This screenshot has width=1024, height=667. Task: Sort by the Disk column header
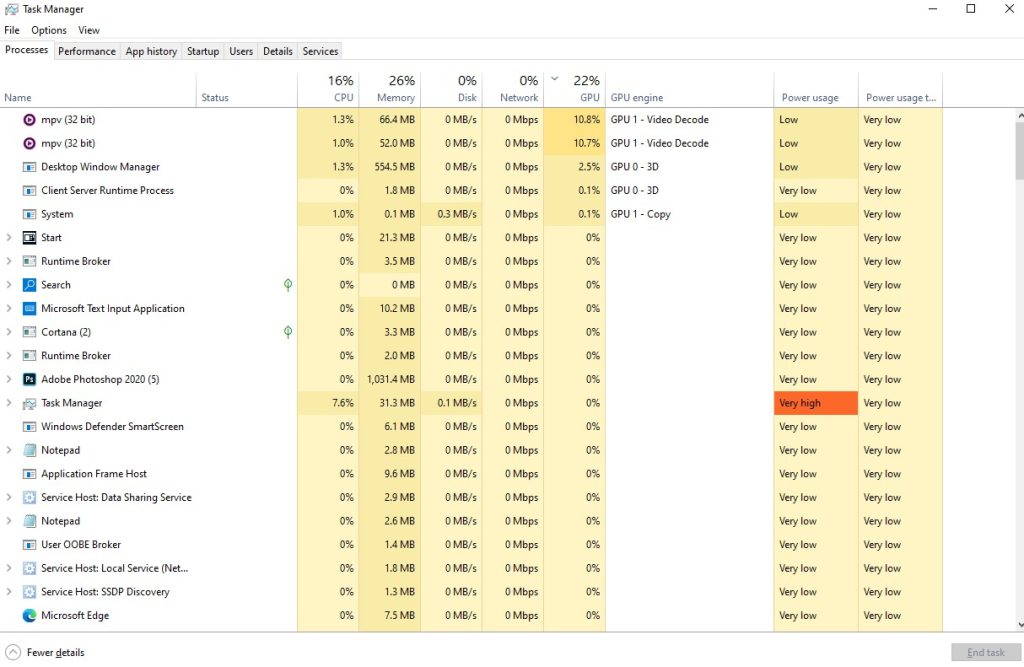coord(451,89)
